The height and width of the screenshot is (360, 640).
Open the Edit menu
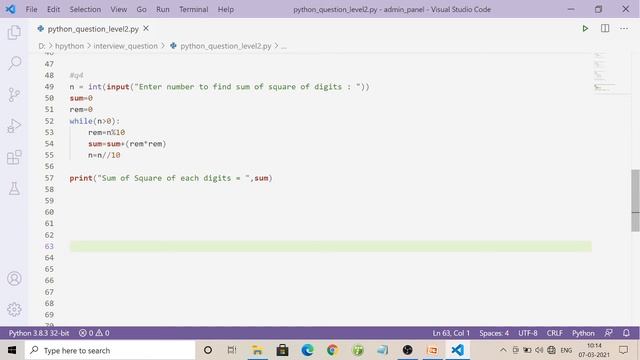53,9
